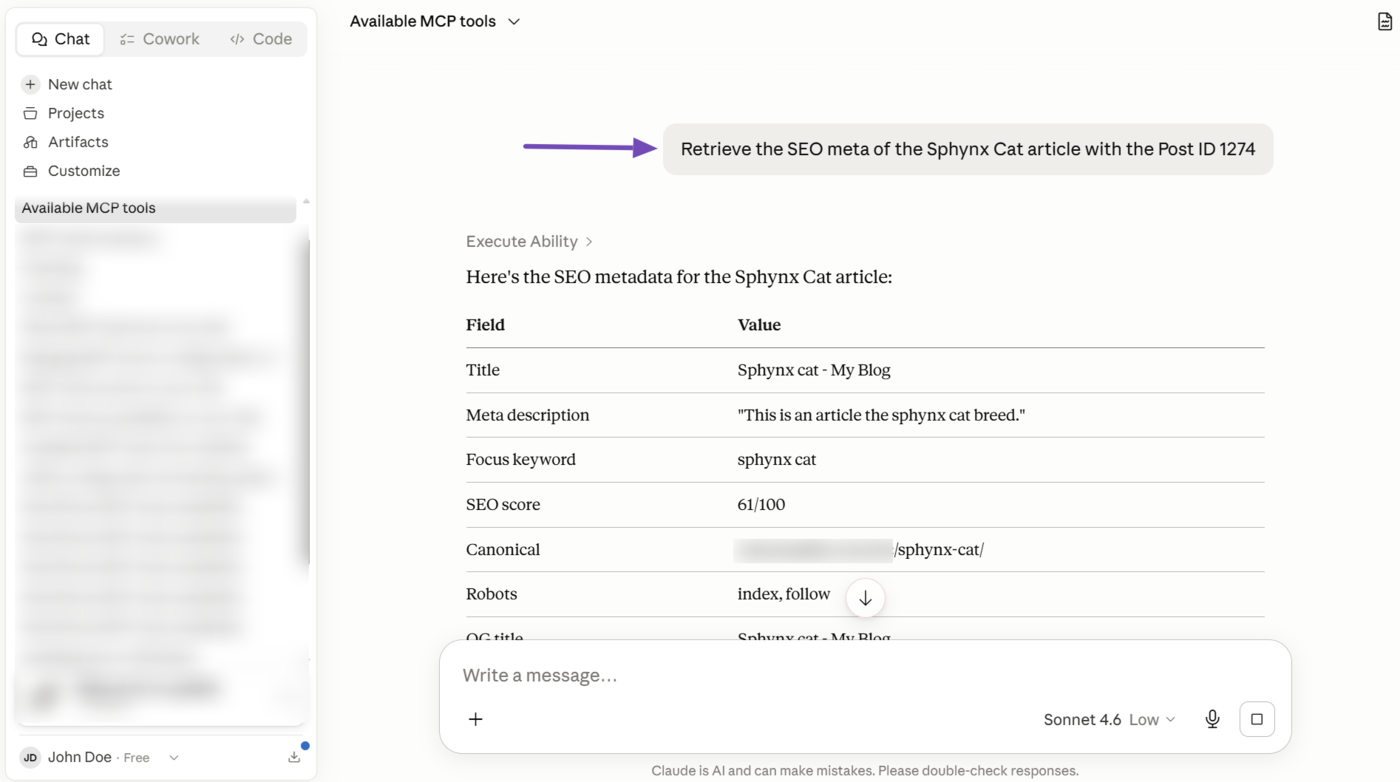Viewport: 1400px width, 782px height.
Task: Focus the Write a message field
Action: (x=865, y=675)
